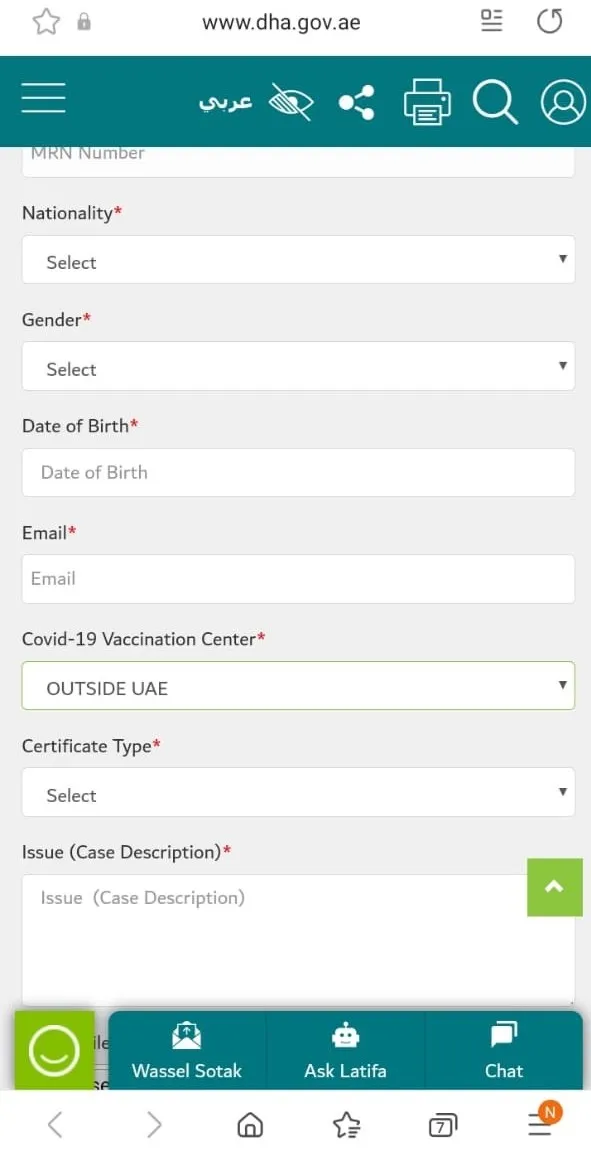Tap the browser bookmark star icon

(x=46, y=22)
